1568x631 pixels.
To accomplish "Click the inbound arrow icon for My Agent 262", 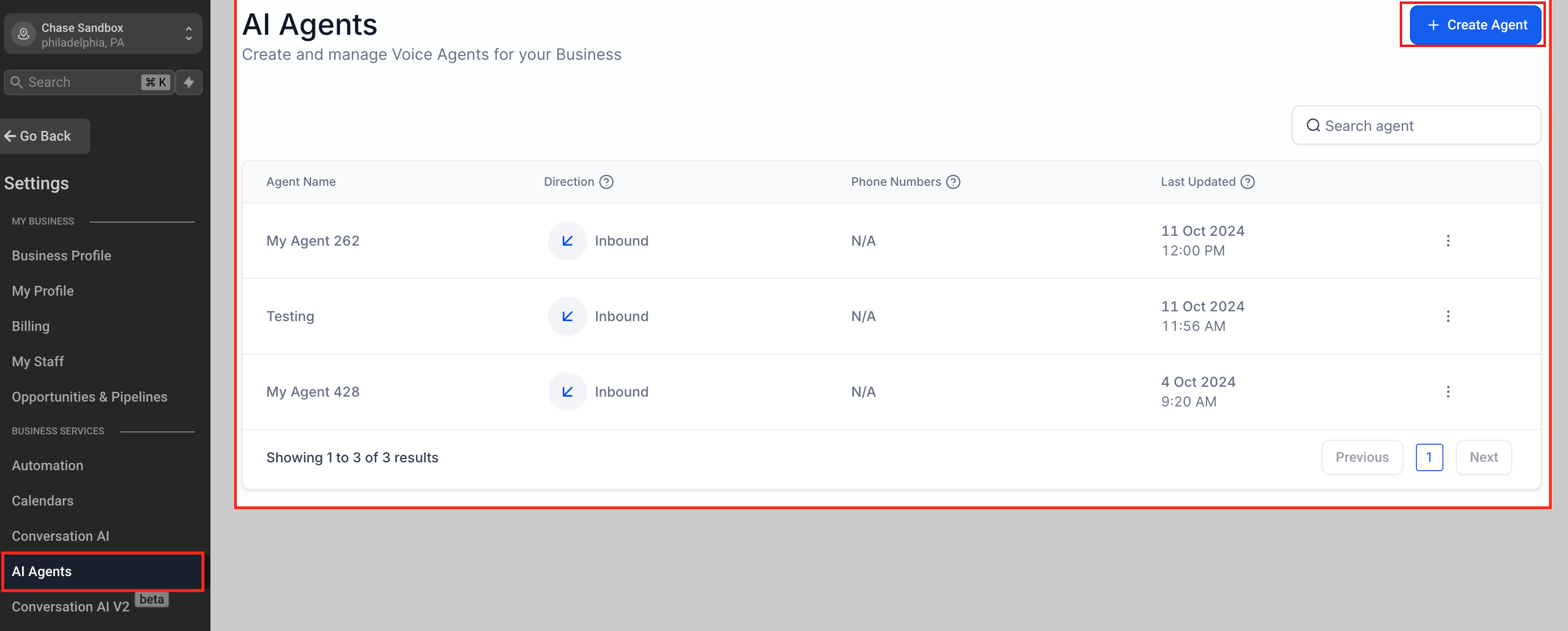I will (x=567, y=241).
